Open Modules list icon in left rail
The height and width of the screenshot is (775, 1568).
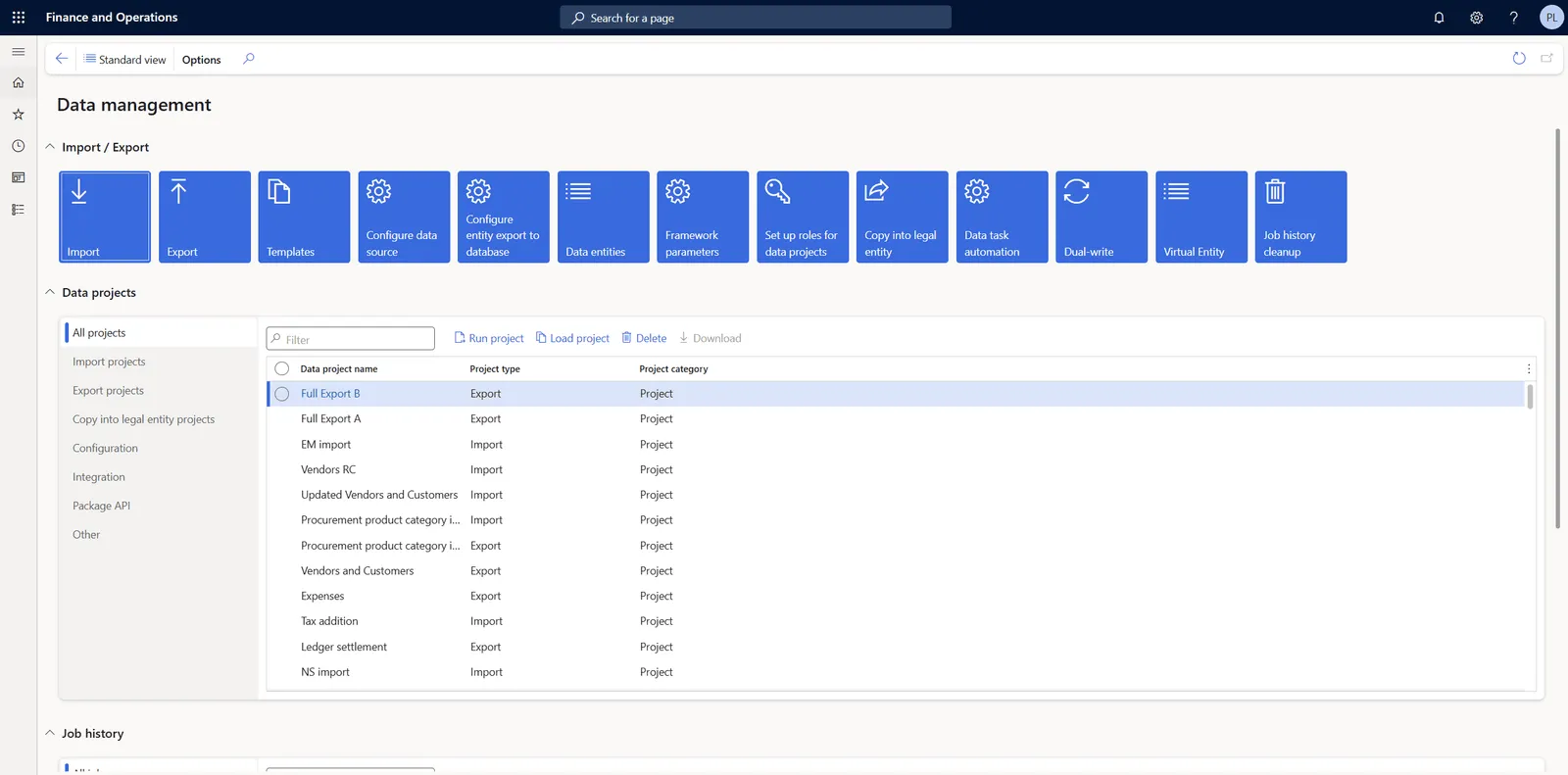click(x=19, y=210)
